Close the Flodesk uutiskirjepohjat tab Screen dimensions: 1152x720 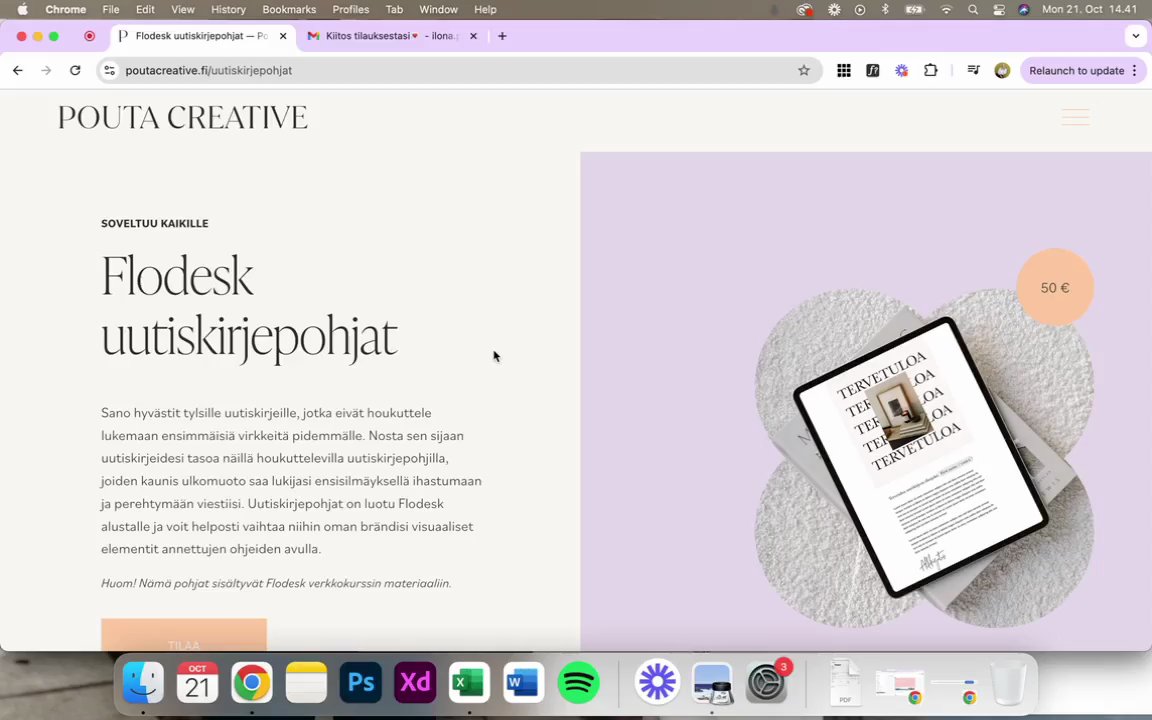[284, 36]
